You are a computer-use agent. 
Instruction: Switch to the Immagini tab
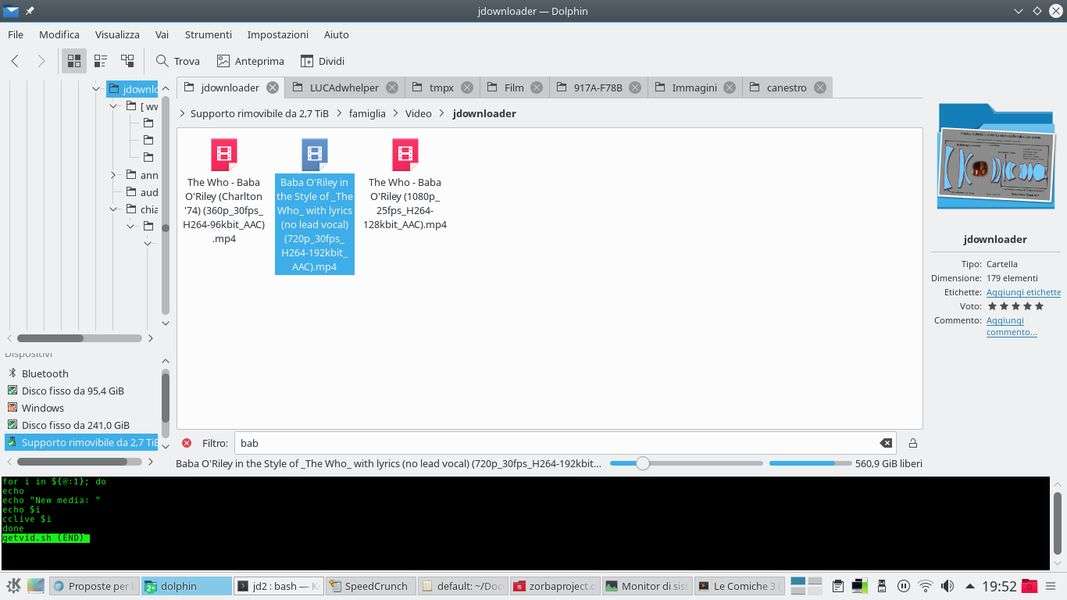pos(694,88)
